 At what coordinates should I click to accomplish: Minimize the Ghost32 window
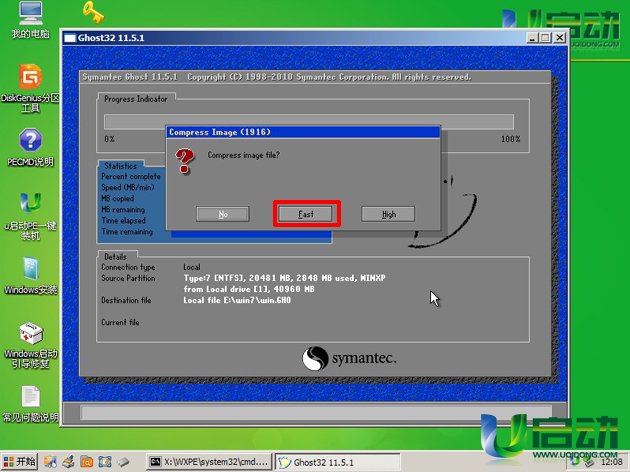click(x=532, y=38)
